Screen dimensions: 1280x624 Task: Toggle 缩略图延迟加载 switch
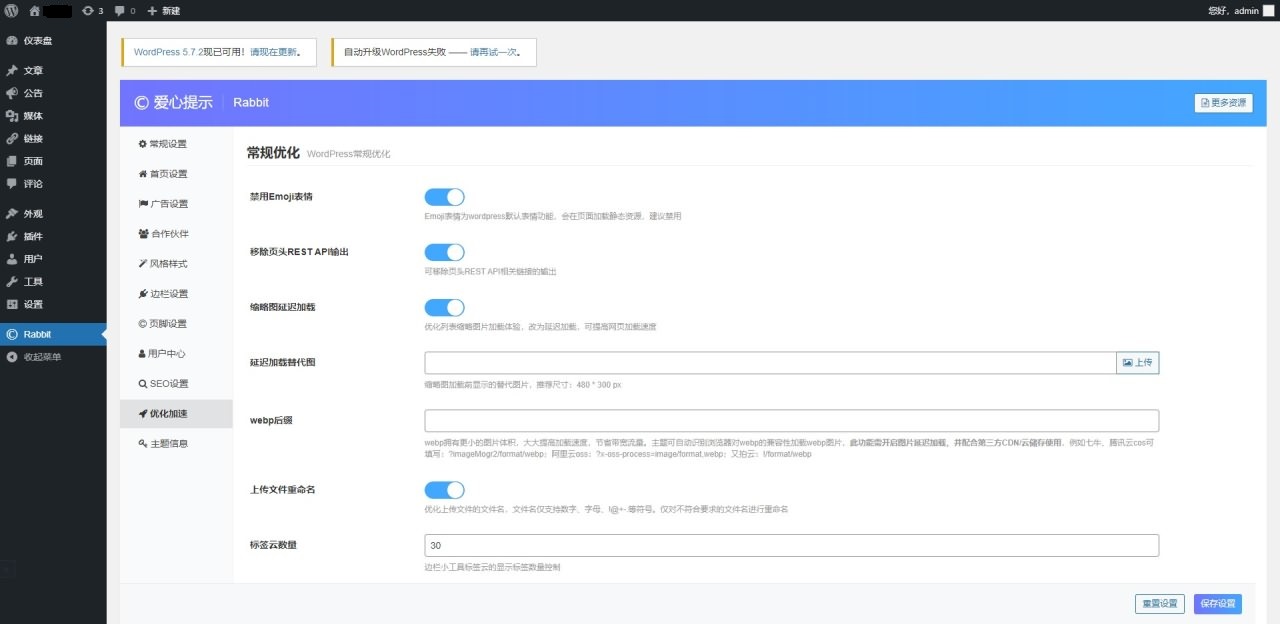coord(445,307)
